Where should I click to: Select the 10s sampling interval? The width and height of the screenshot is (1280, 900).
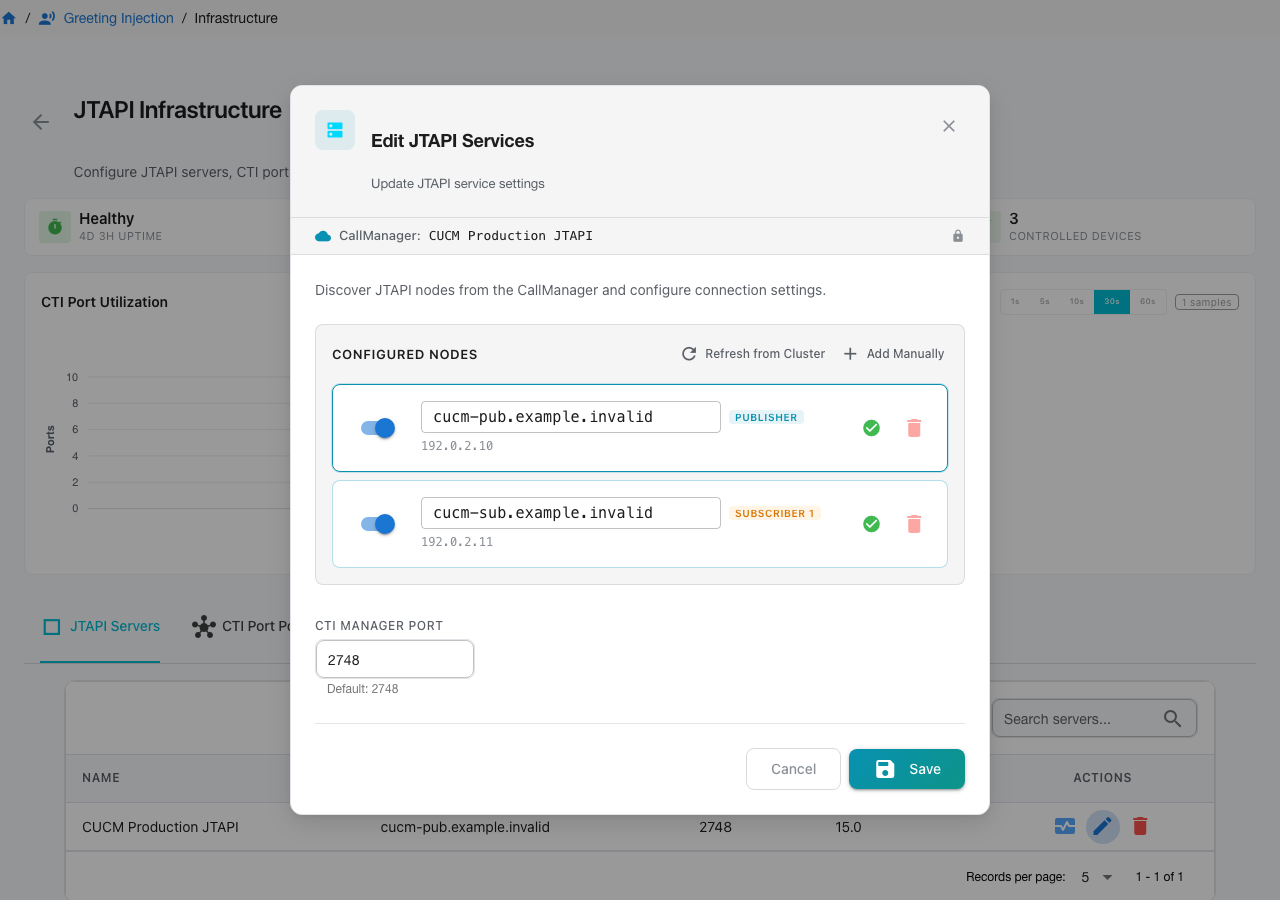(1076, 302)
